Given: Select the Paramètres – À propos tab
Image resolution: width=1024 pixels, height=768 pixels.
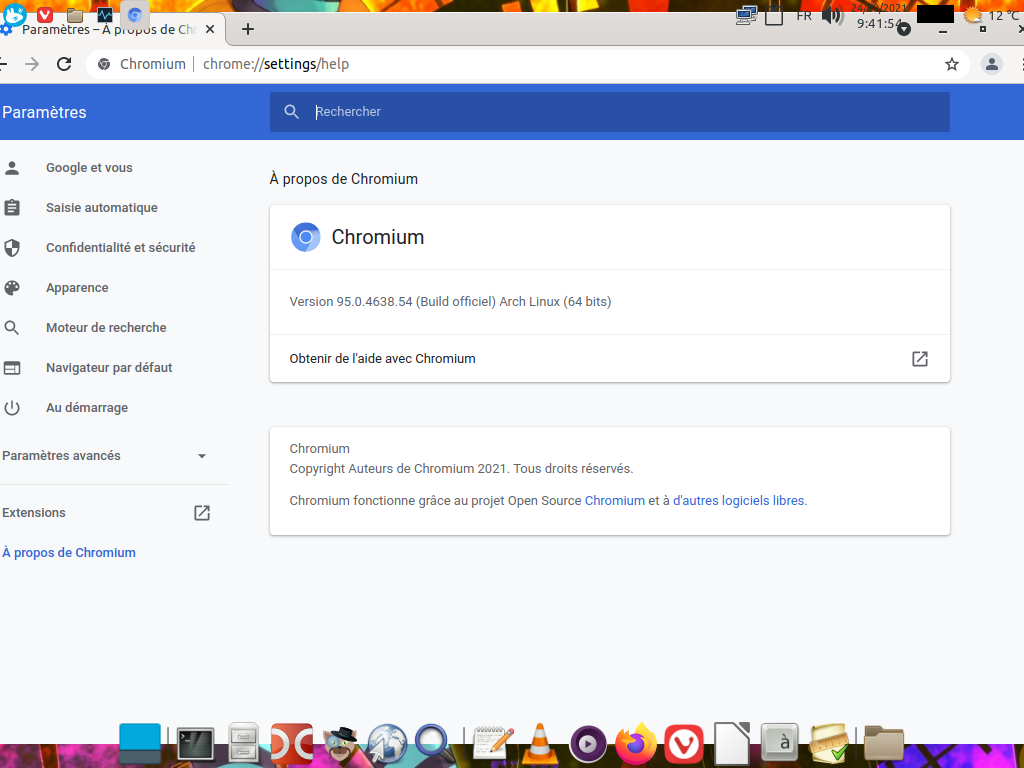Looking at the screenshot, I should (108, 29).
